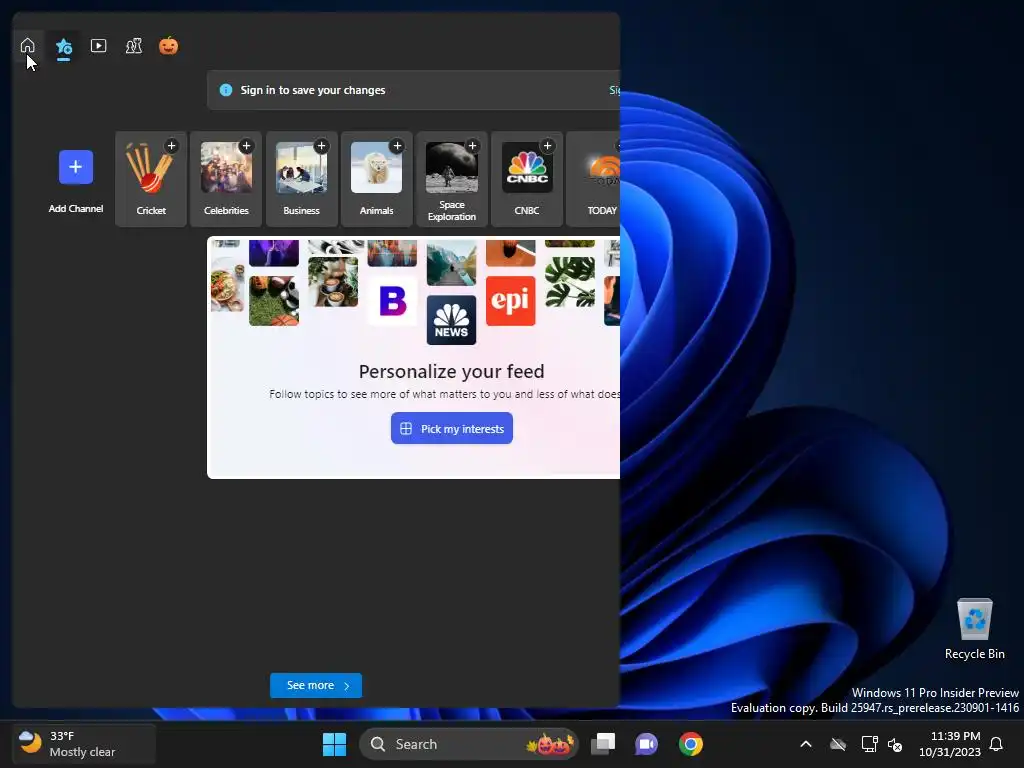Launch the Teams Chat taskbar icon
This screenshot has height=768, width=1024.
[x=647, y=744]
